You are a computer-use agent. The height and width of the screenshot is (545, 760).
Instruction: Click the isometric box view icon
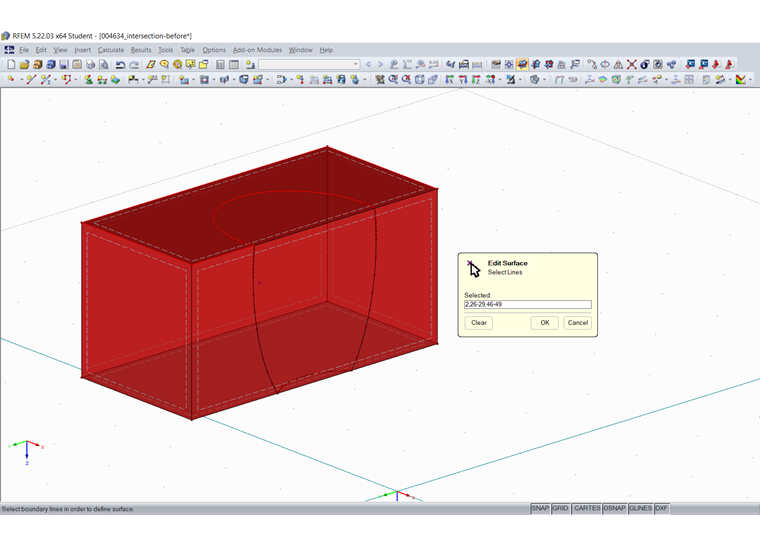(420, 79)
